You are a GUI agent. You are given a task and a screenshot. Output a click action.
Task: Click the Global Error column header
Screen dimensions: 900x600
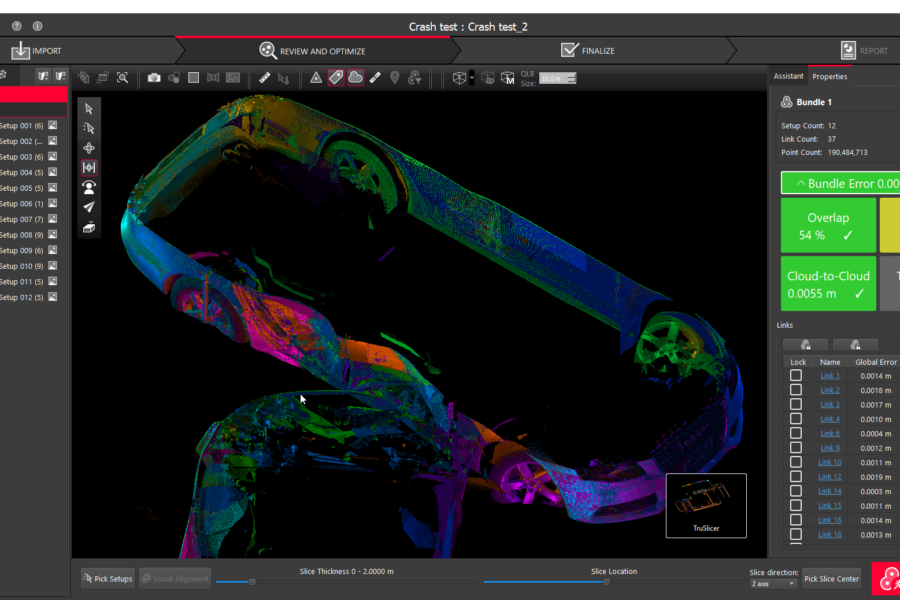[x=875, y=362]
